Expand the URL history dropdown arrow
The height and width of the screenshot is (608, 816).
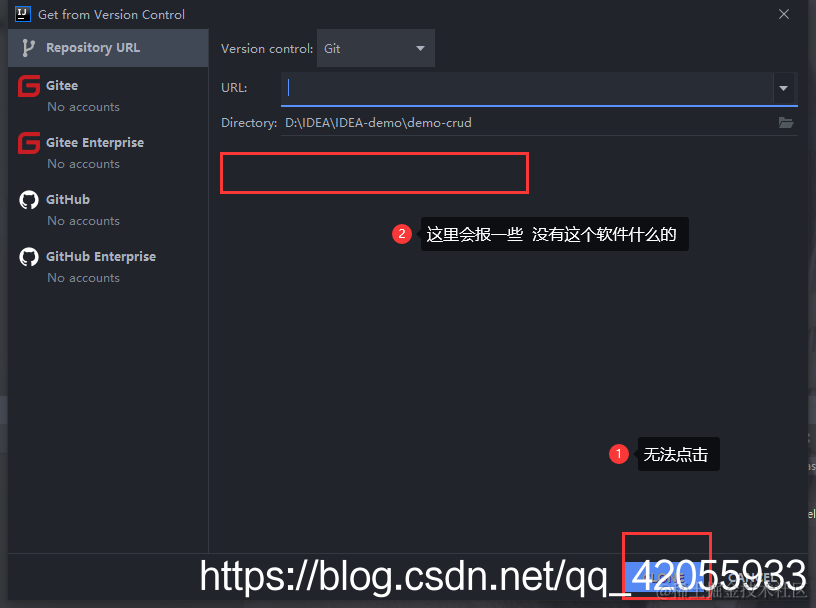tap(784, 88)
